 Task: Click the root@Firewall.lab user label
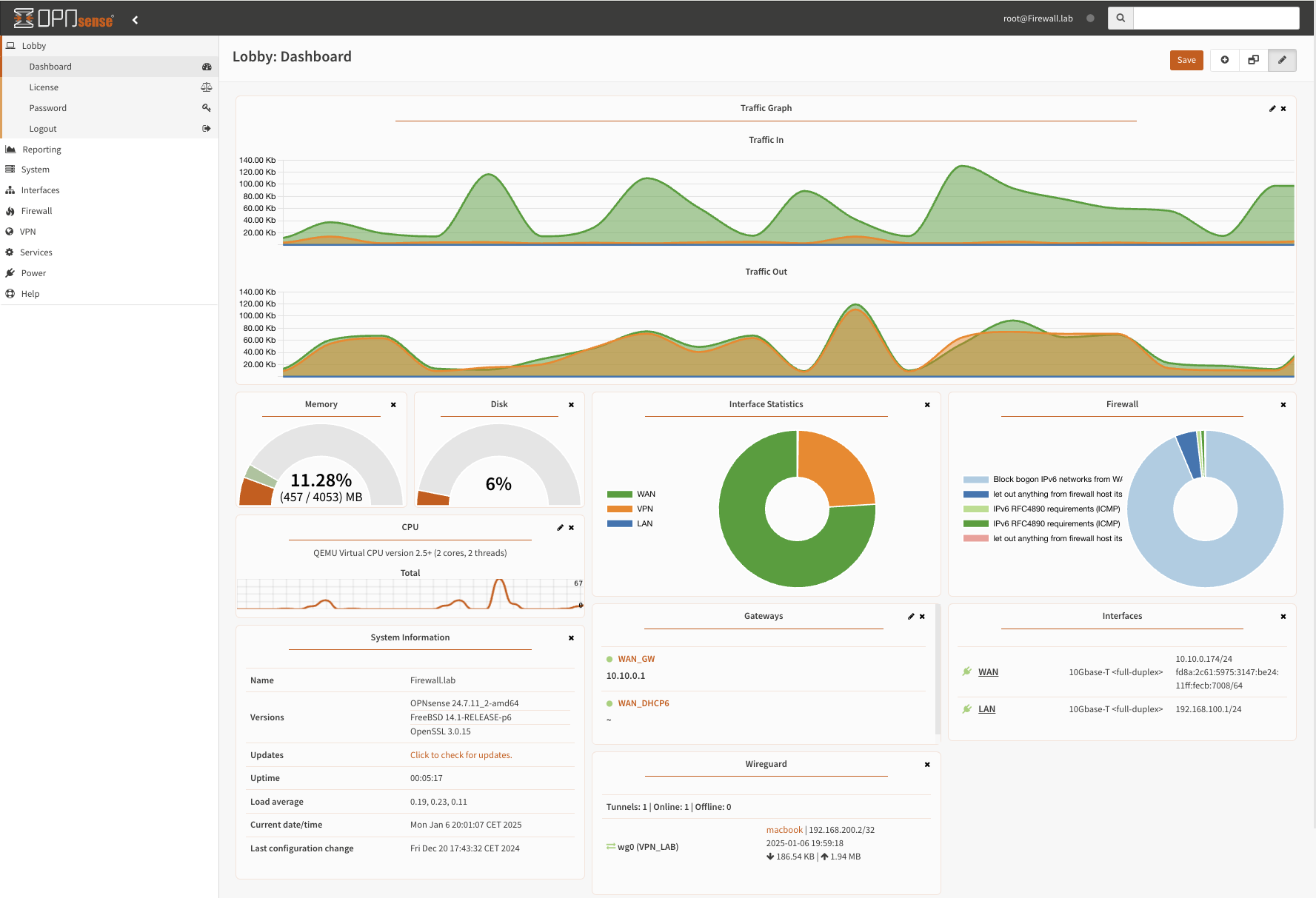click(x=1038, y=19)
